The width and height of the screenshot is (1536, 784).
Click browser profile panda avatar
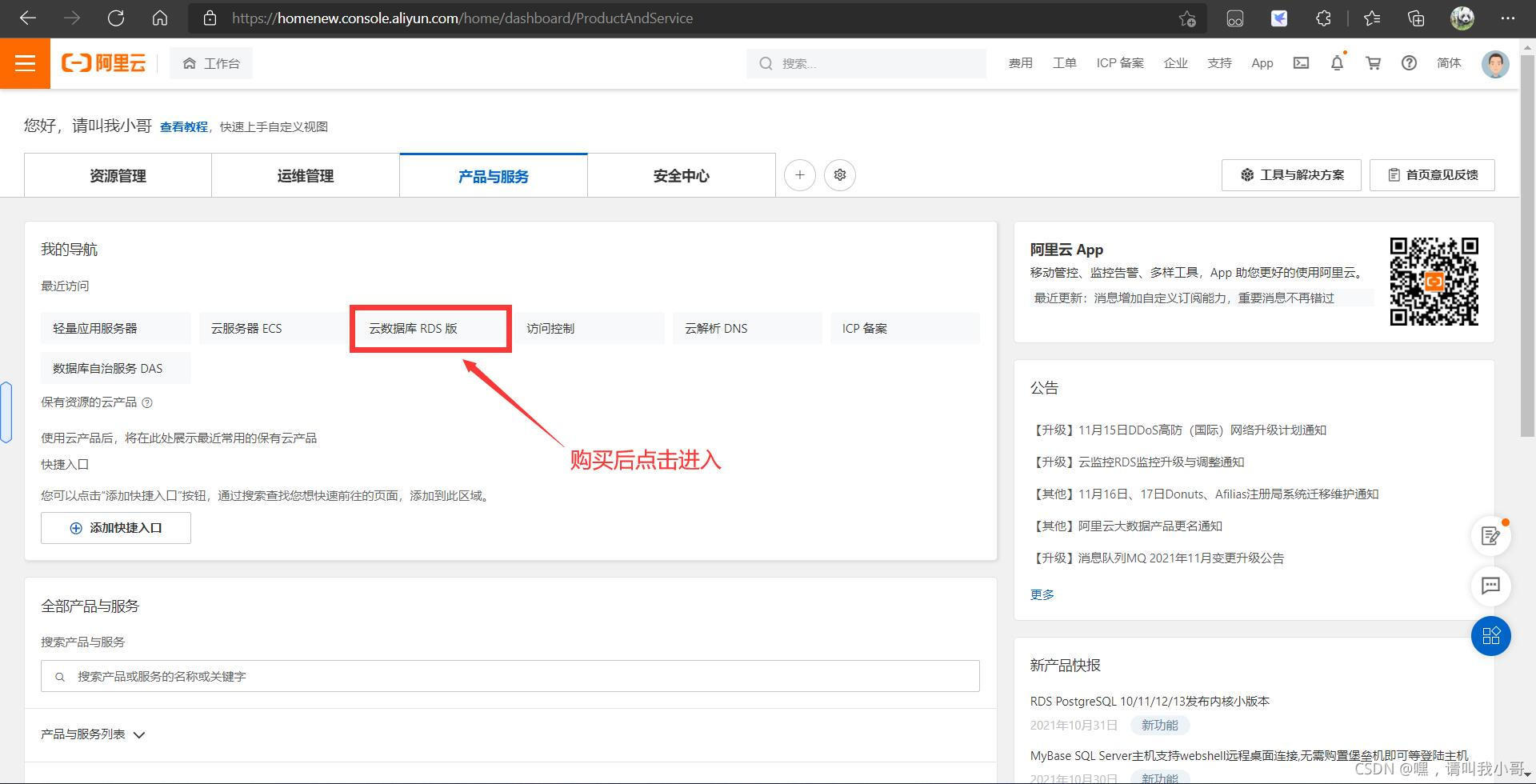pyautogui.click(x=1462, y=18)
